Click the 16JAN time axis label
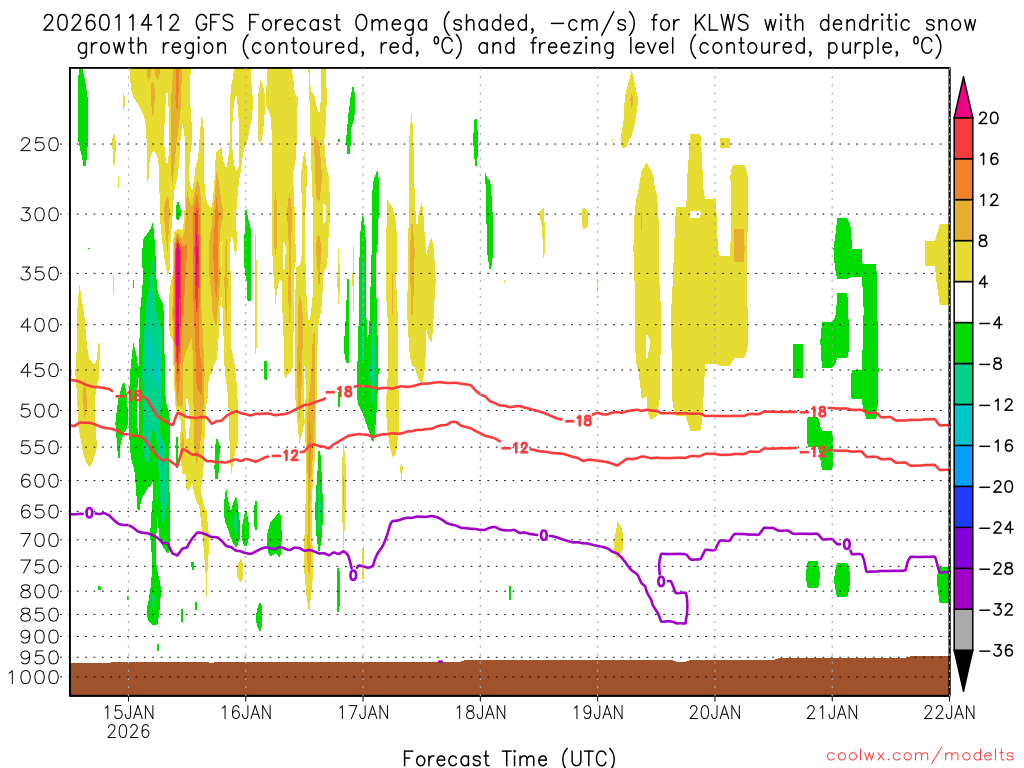Image resolution: width=1024 pixels, height=768 pixels. point(246,712)
